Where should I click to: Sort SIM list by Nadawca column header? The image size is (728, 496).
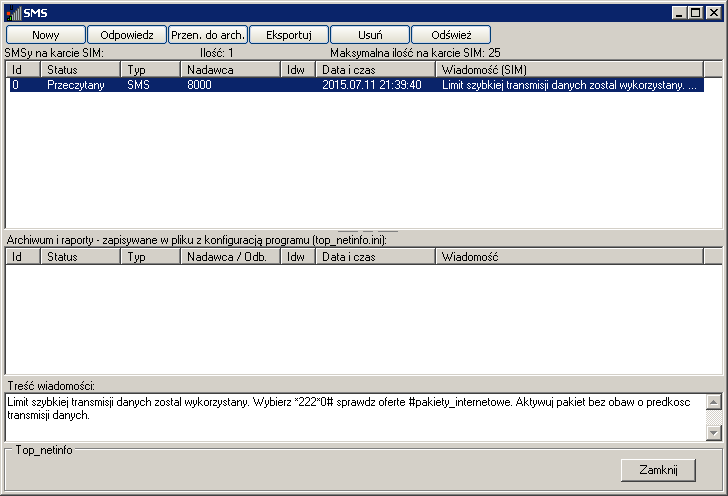[230, 69]
